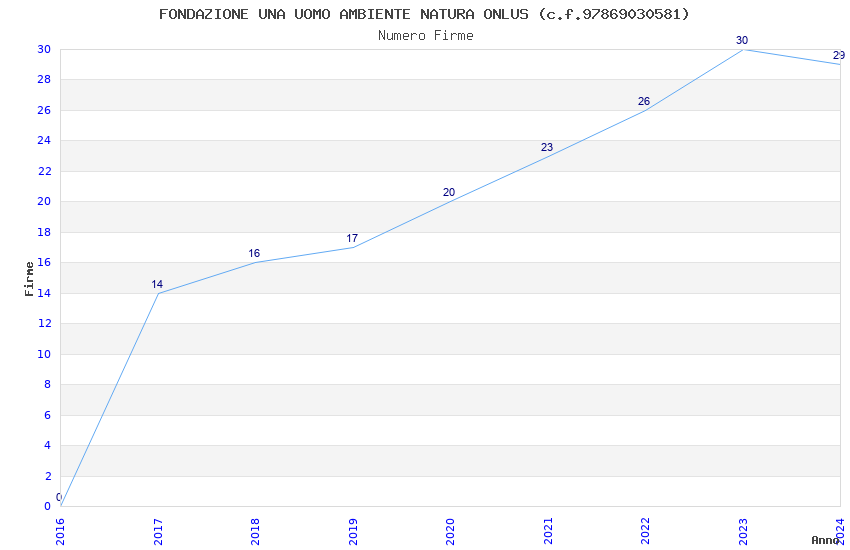Click the data label 14 for 2017
Screen dimensions: 850x550
[x=157, y=284]
